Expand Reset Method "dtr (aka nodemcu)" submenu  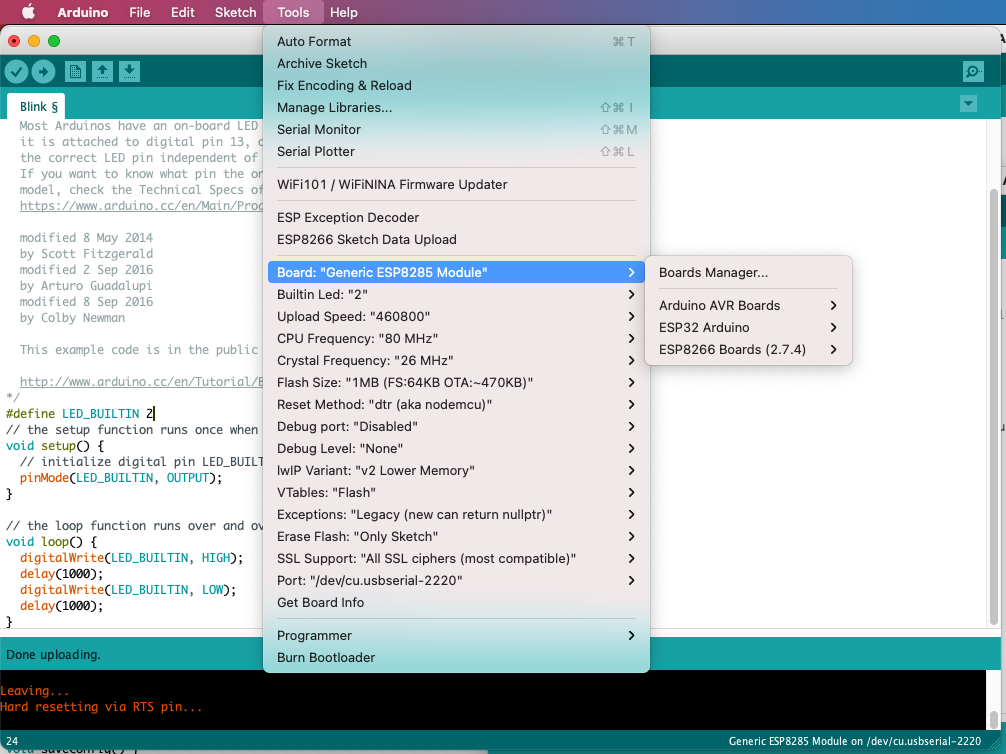[x=456, y=404]
